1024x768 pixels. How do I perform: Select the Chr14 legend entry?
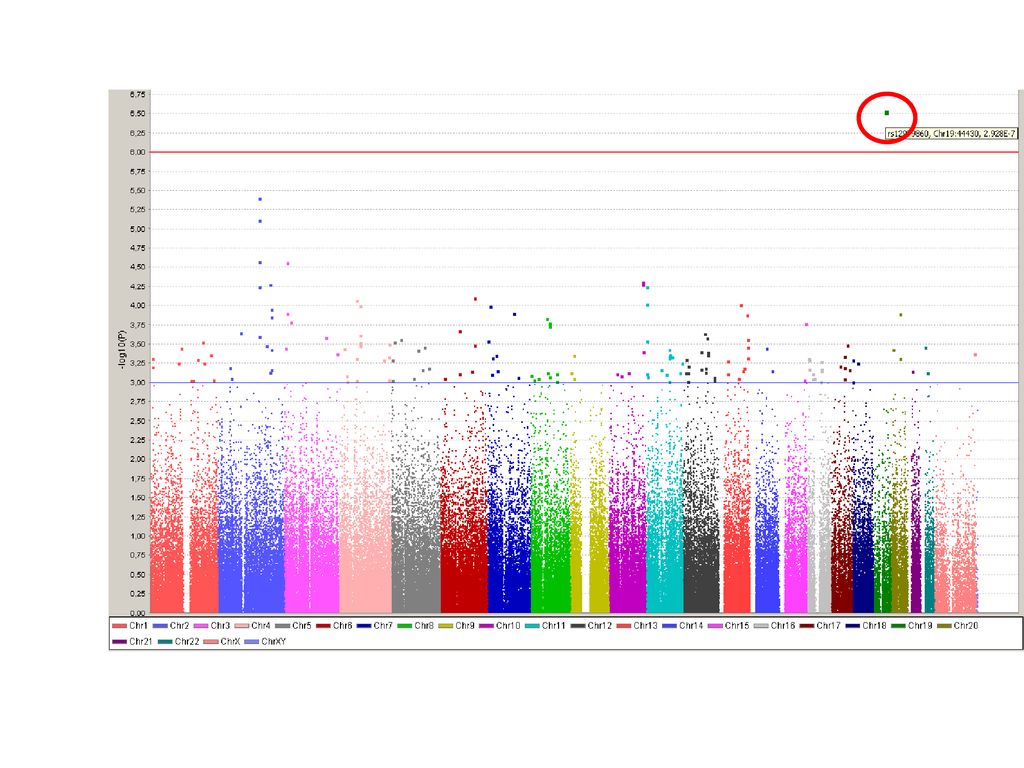(682, 626)
